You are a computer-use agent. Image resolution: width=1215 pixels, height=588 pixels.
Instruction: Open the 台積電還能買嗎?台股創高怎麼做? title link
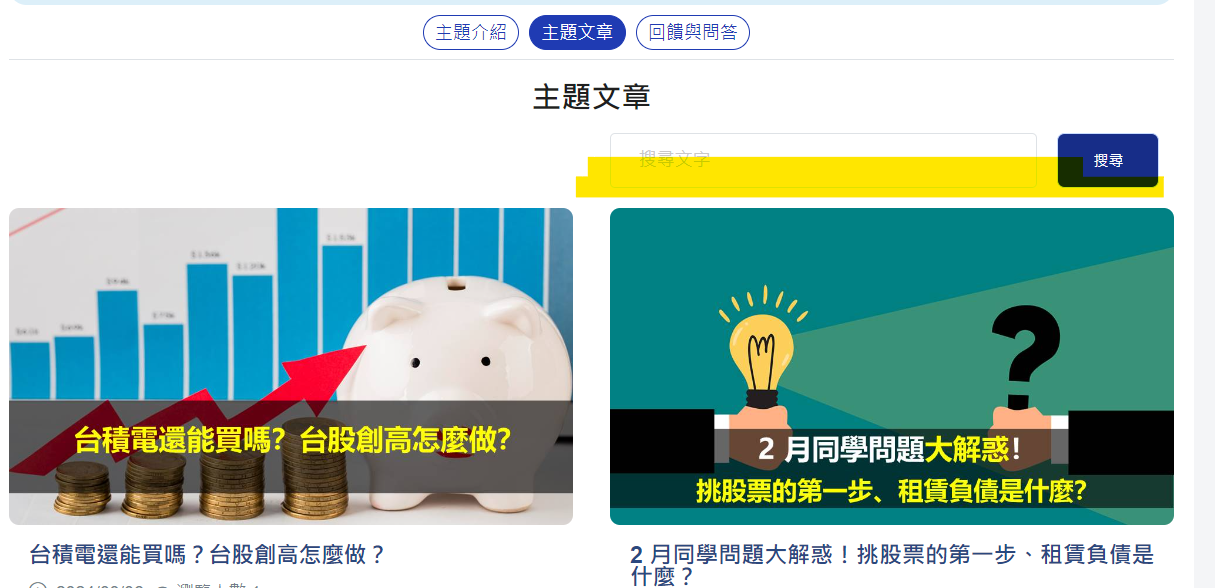click(x=208, y=555)
